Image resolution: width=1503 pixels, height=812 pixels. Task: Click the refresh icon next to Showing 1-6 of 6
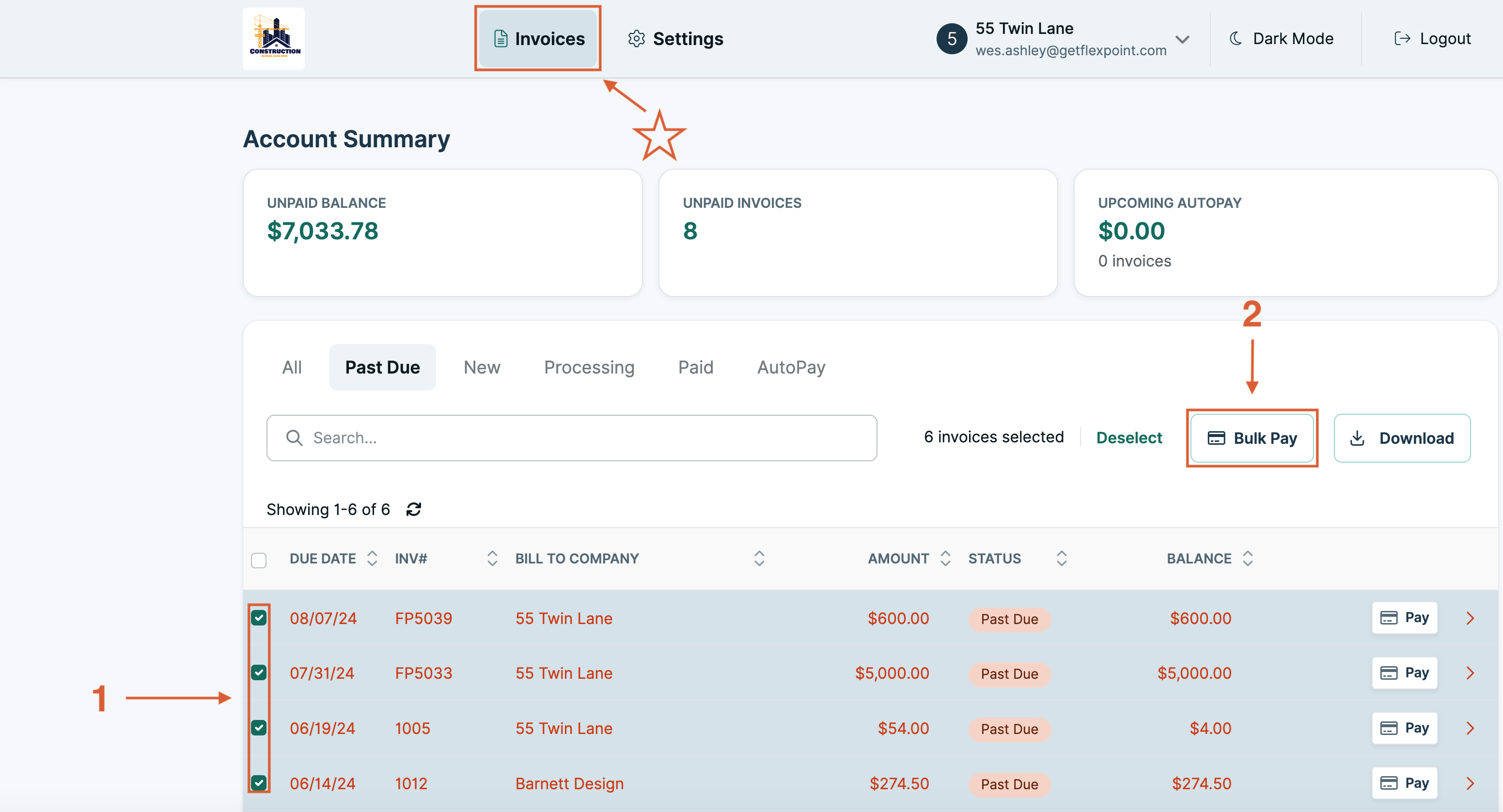coord(414,509)
